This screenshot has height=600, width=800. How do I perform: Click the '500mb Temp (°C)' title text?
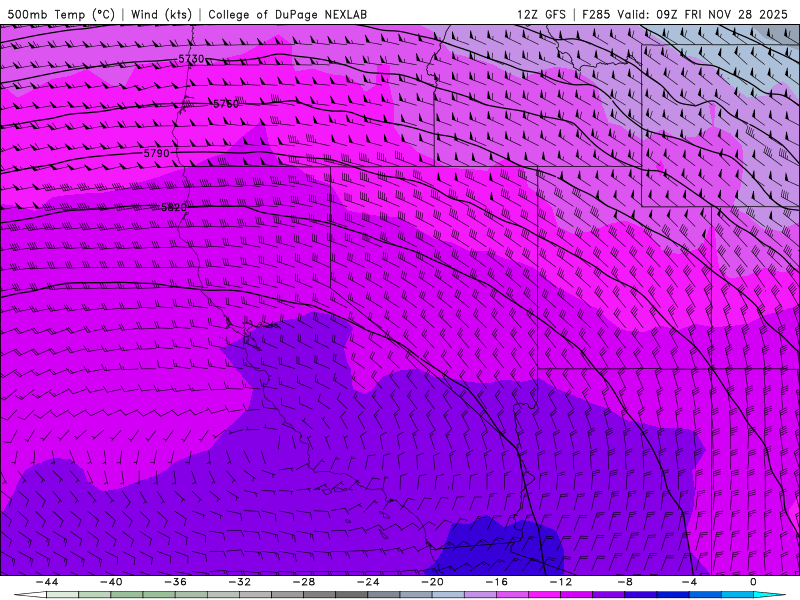(x=61, y=15)
